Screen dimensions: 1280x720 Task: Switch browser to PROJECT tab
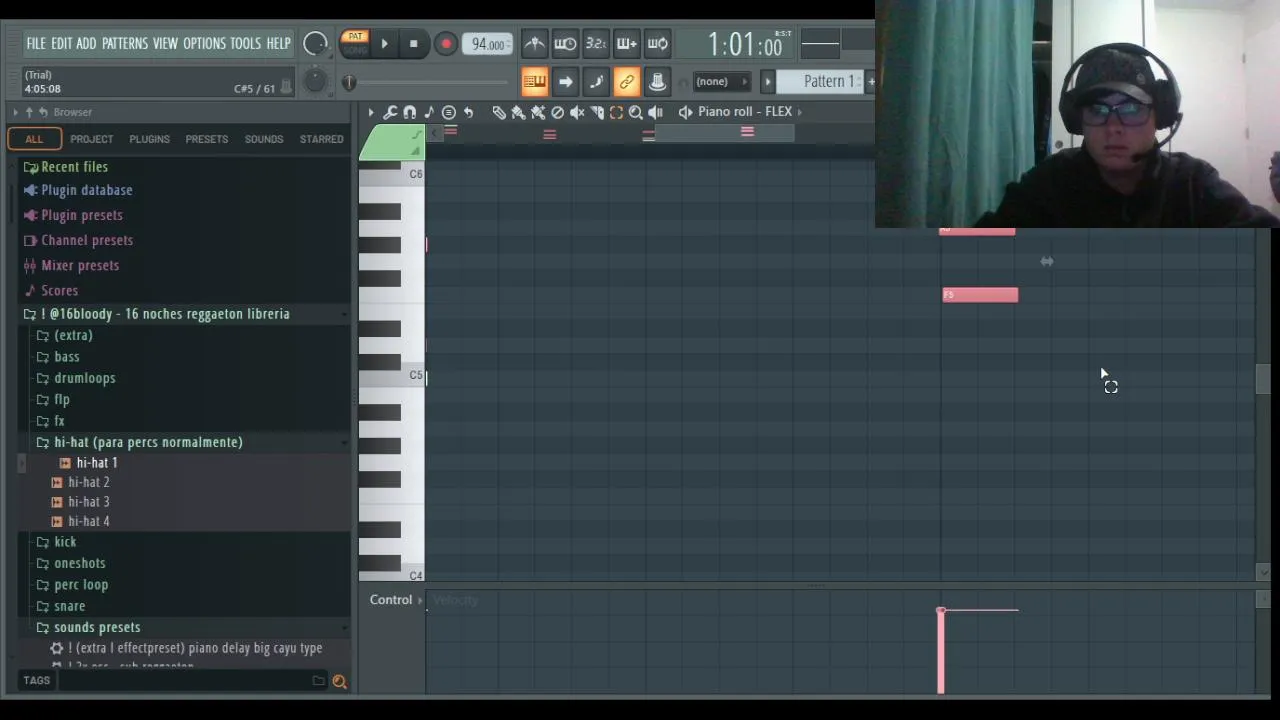[91, 139]
